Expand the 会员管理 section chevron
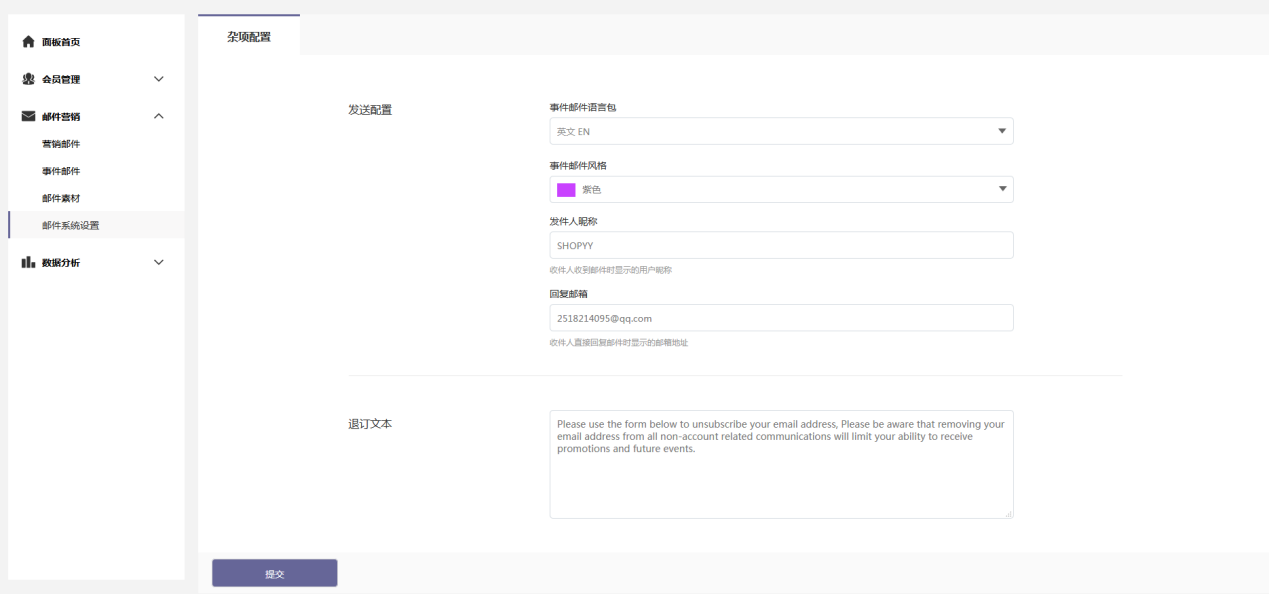 (158, 78)
